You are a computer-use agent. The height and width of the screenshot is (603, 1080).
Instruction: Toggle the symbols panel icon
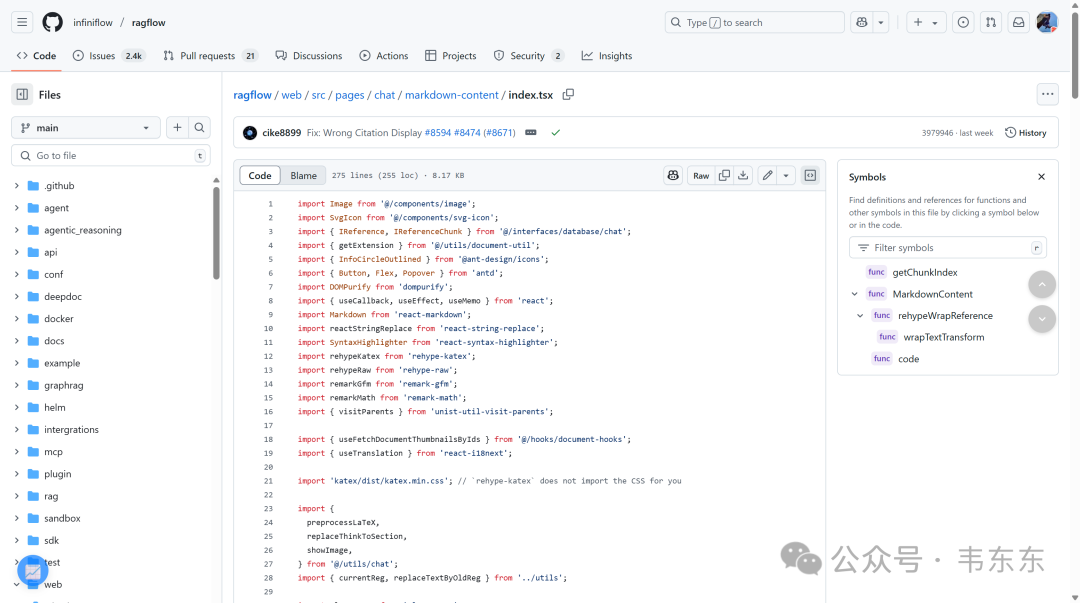click(x=810, y=176)
